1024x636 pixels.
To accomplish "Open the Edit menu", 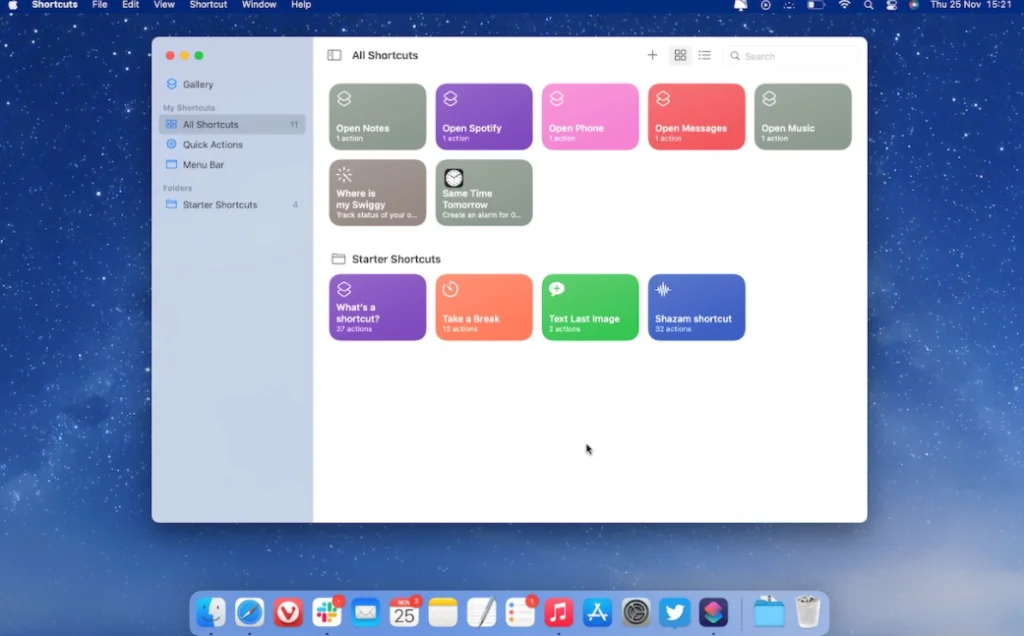I will (131, 5).
